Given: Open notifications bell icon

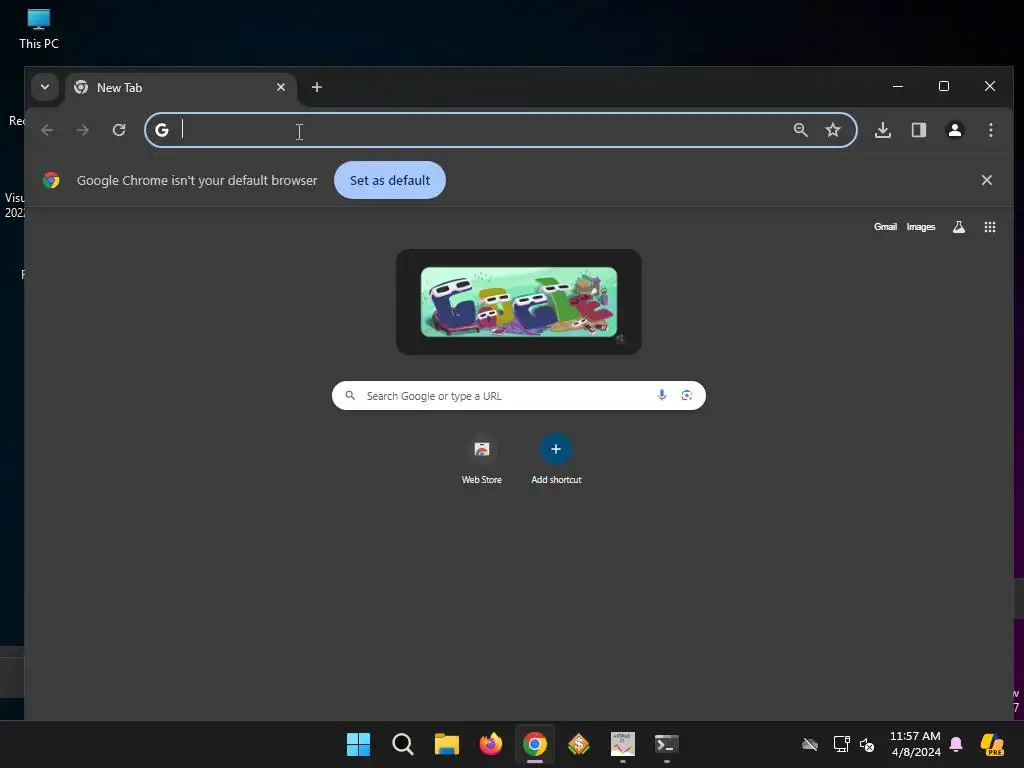Looking at the screenshot, I should 956,744.
